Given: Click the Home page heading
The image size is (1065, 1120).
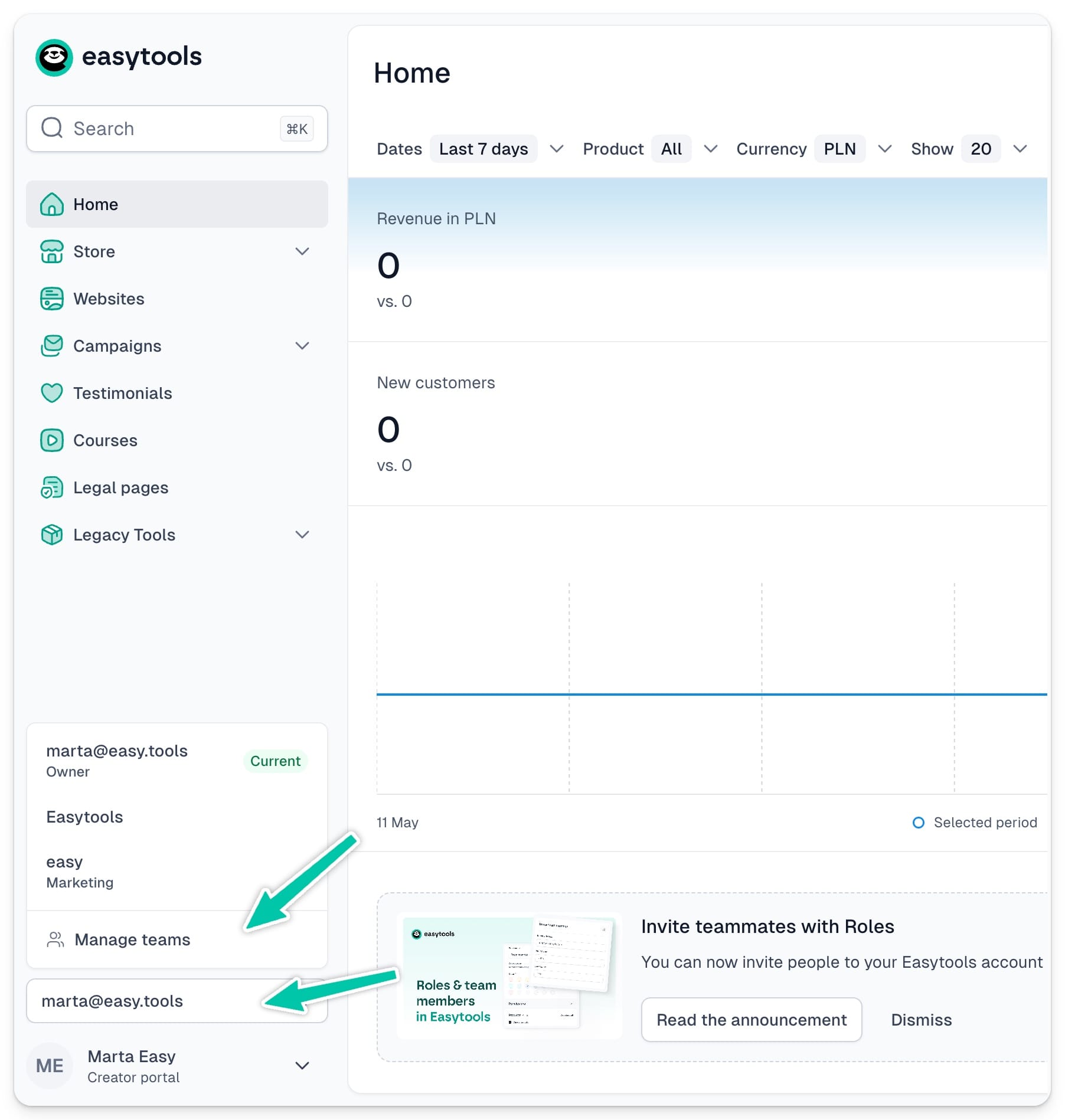Looking at the screenshot, I should (412, 73).
